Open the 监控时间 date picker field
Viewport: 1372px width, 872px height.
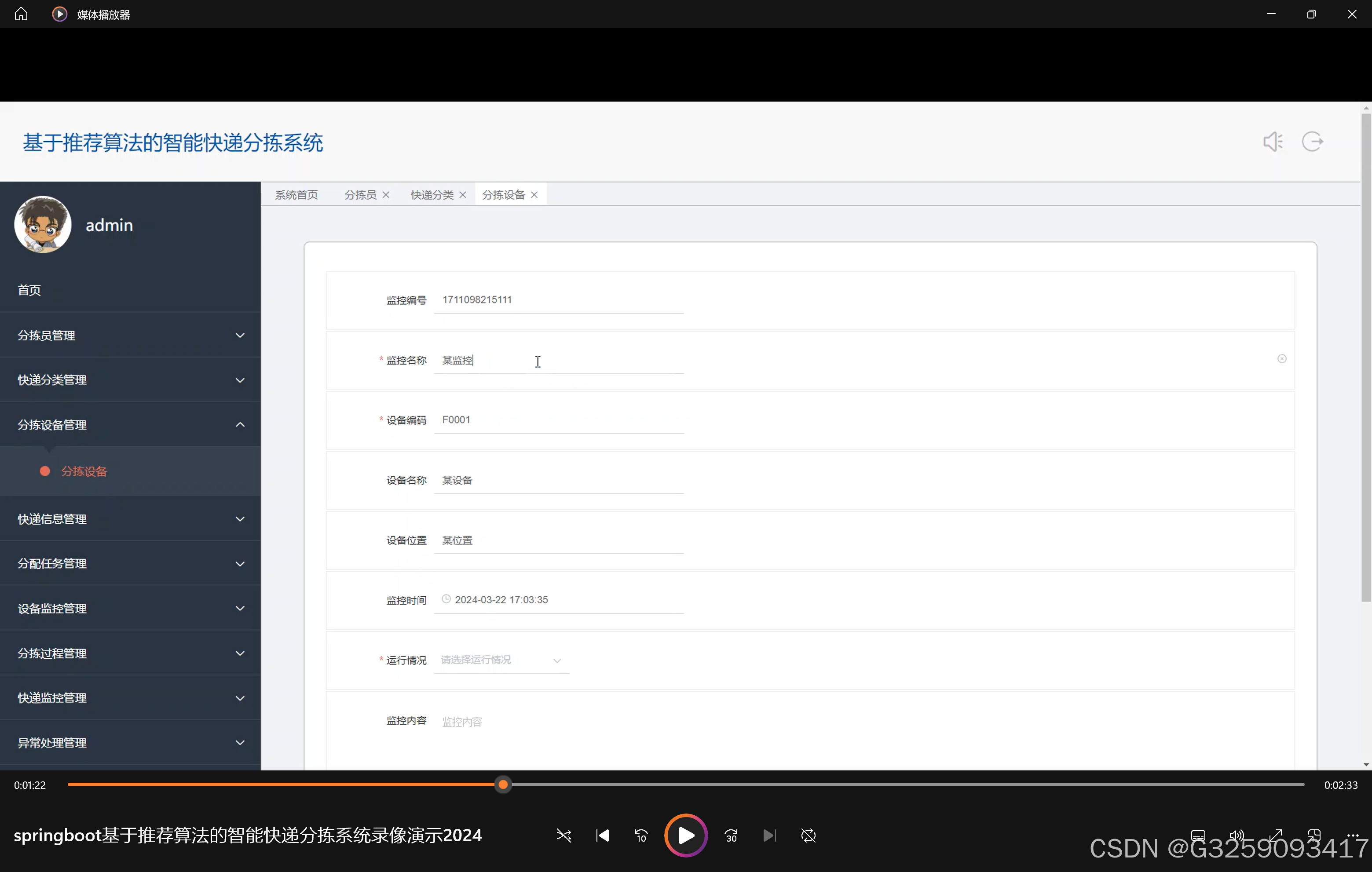tap(559, 600)
